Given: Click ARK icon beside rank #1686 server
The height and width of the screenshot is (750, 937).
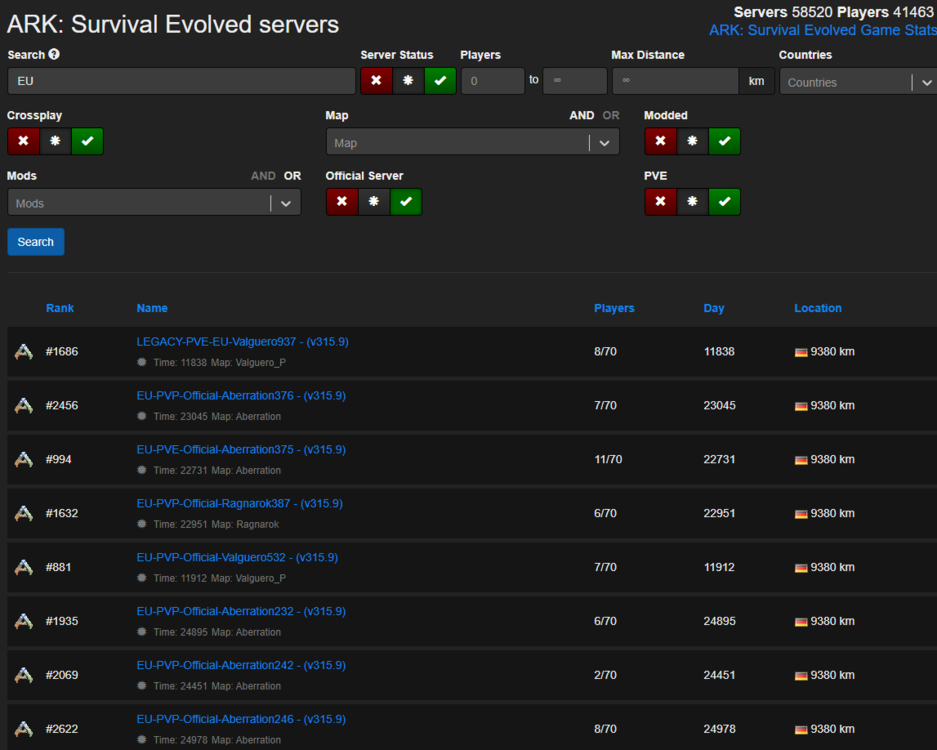Looking at the screenshot, I should click(23, 352).
